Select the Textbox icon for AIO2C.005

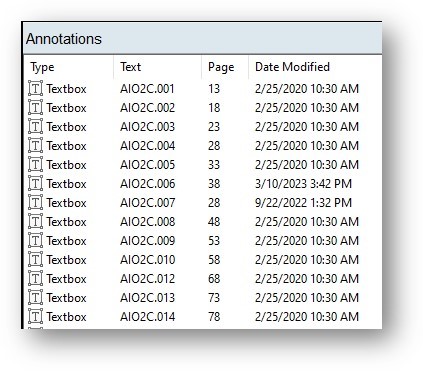[x=35, y=165]
